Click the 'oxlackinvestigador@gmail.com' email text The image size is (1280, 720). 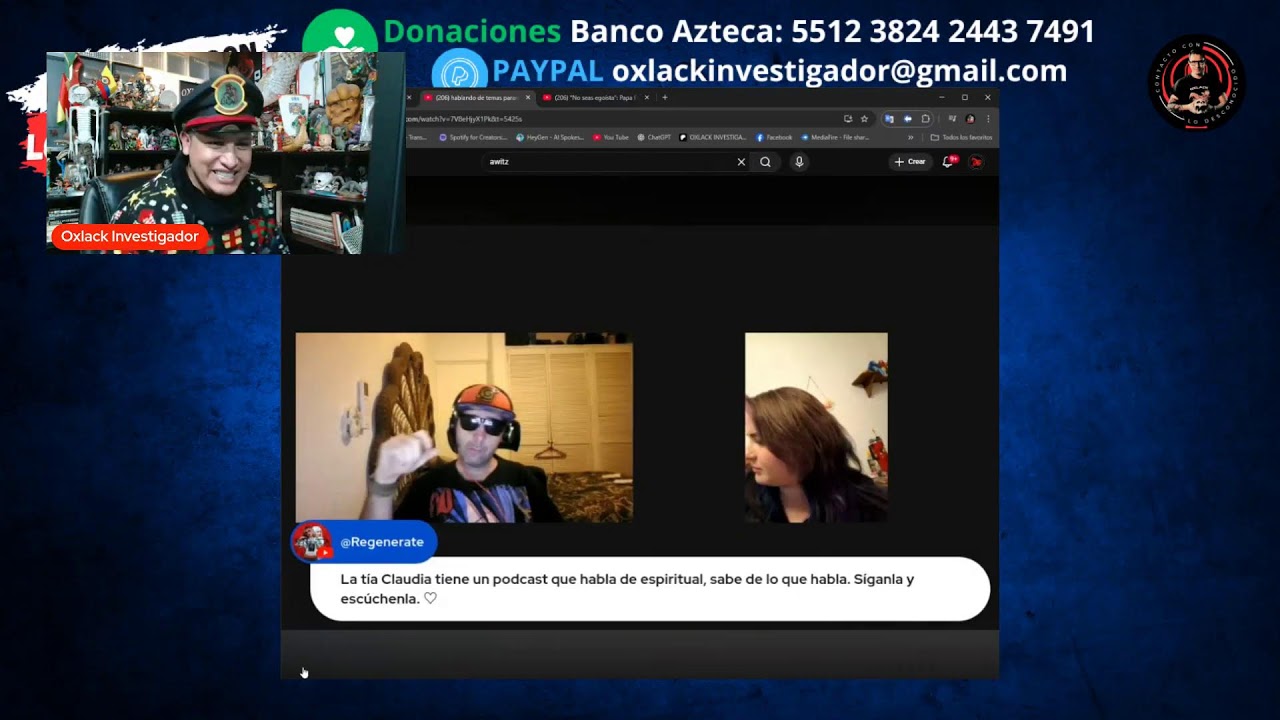tap(839, 71)
